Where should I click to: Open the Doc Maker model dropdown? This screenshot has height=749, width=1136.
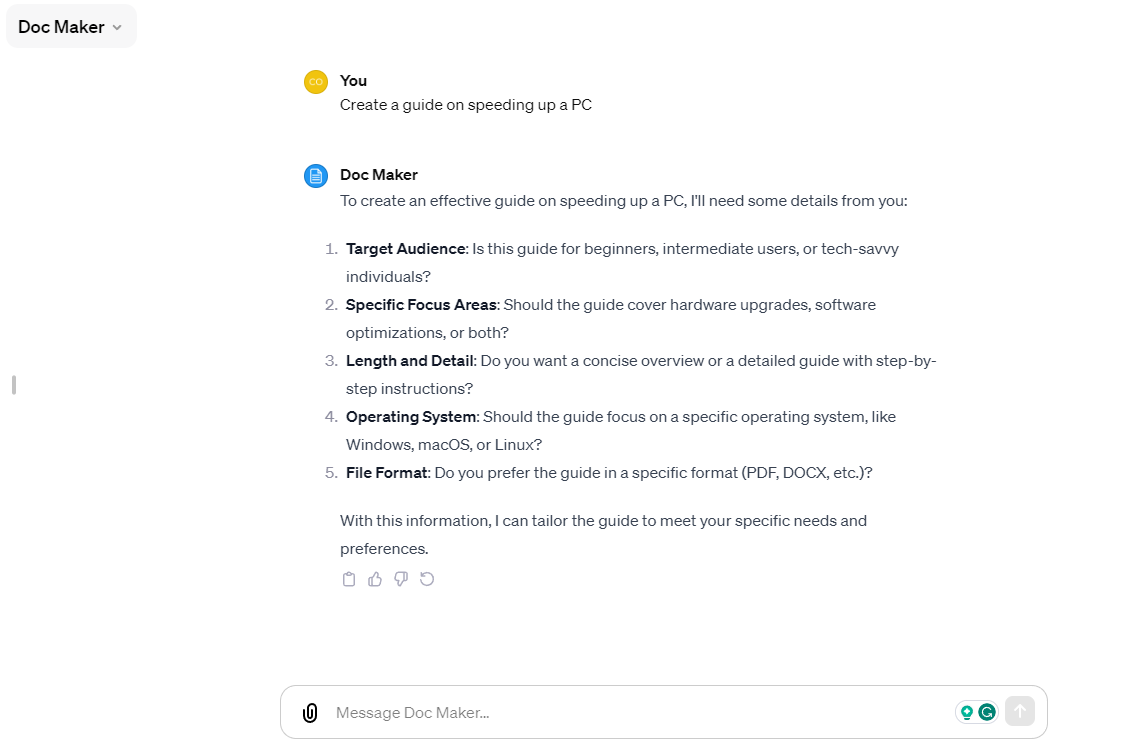click(71, 27)
